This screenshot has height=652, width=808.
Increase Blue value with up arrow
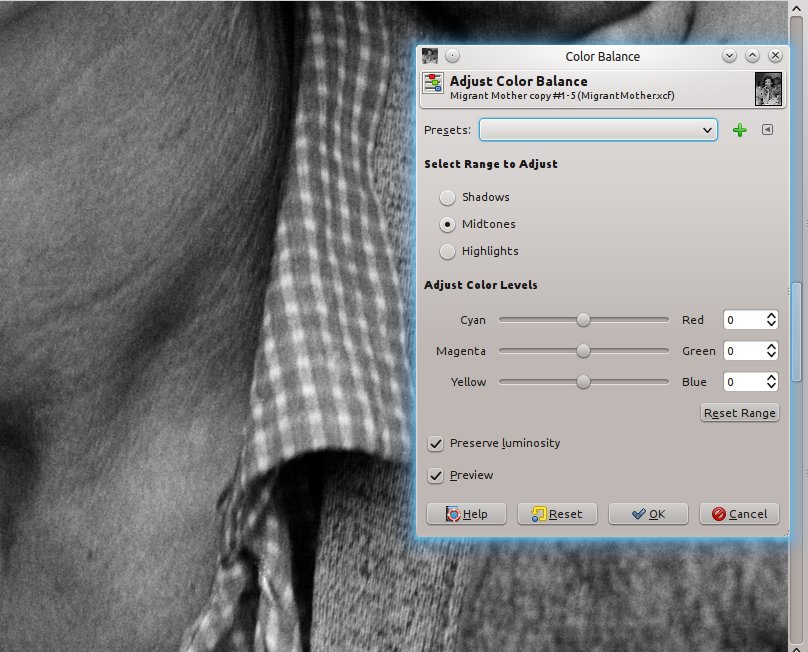771,377
